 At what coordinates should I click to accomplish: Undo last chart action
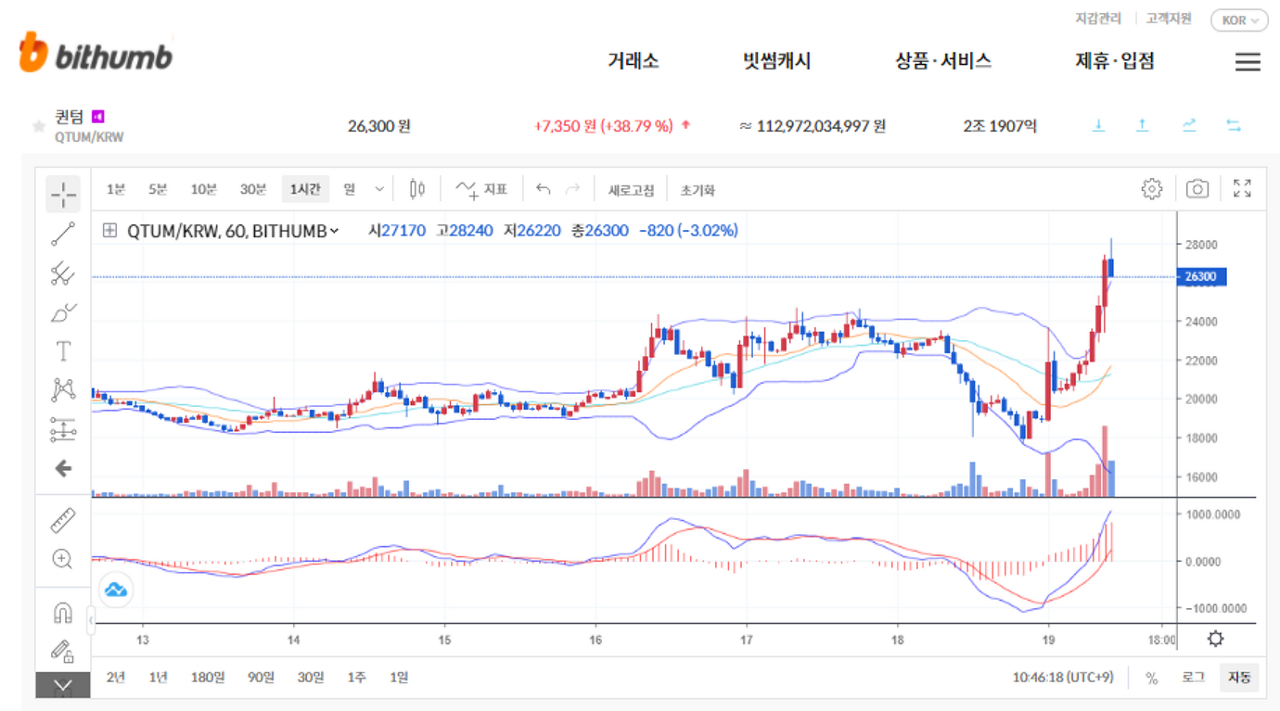click(x=543, y=189)
